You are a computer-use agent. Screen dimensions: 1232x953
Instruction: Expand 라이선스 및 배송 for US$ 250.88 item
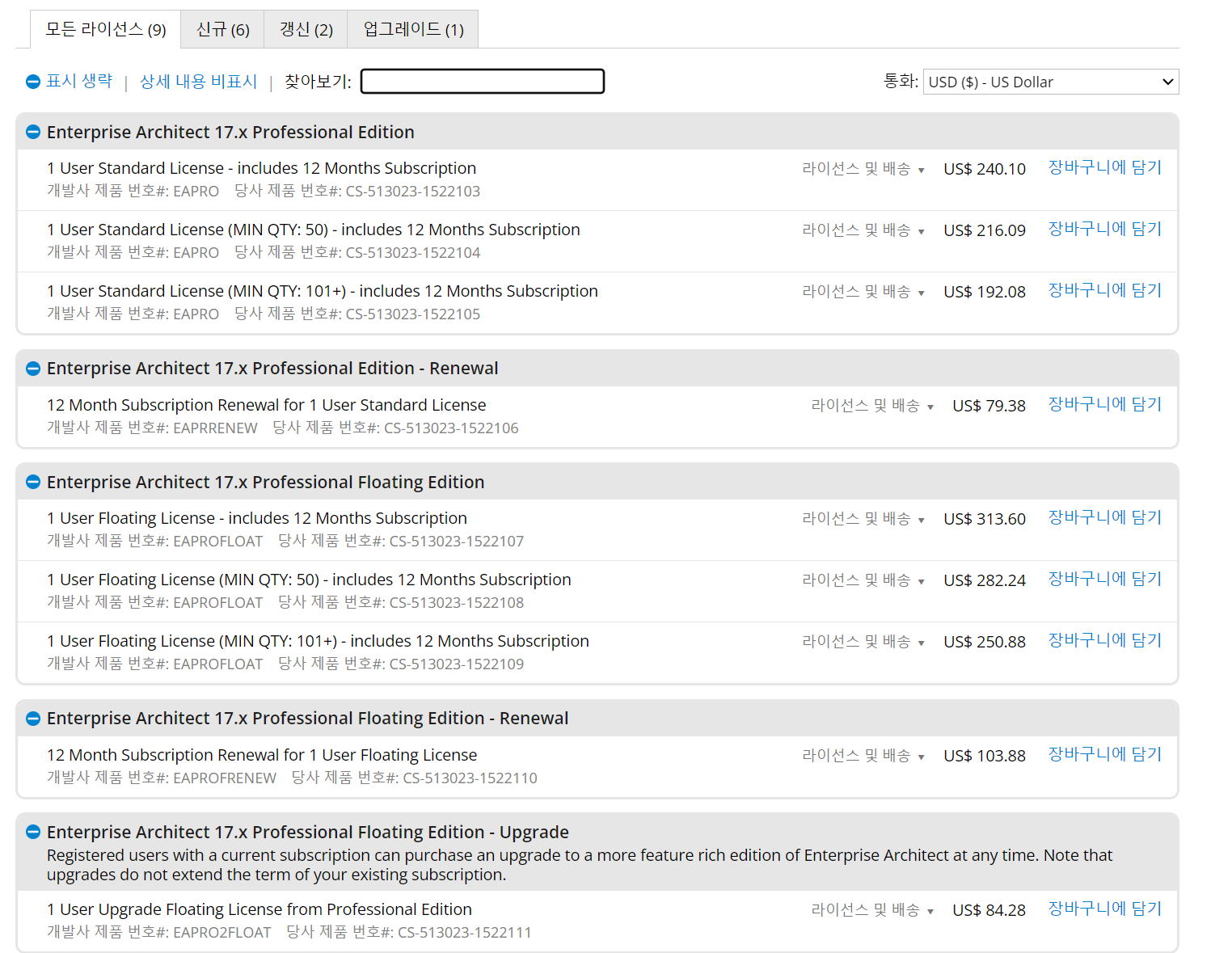click(x=863, y=641)
